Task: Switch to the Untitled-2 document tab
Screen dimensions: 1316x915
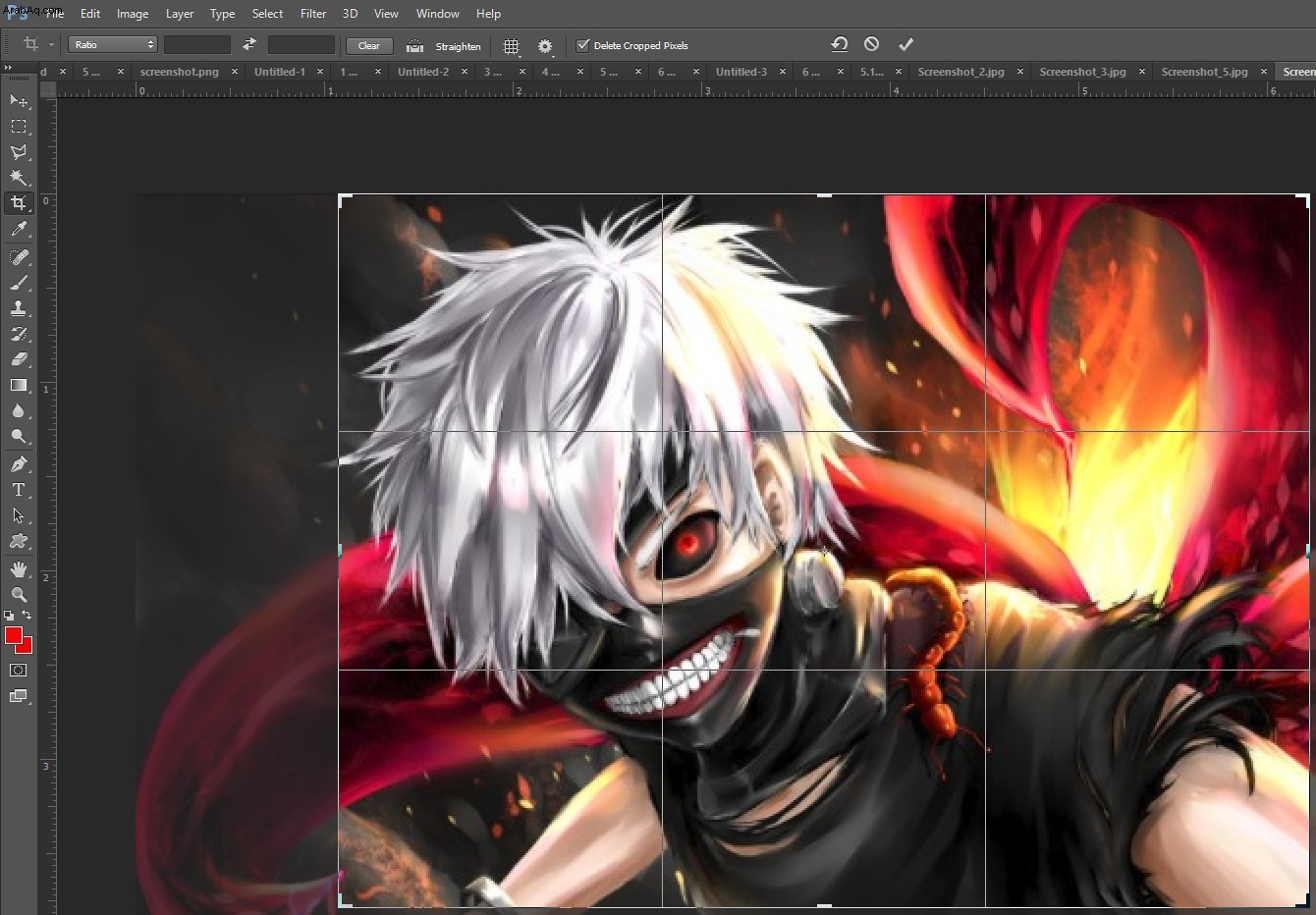Action: (x=423, y=72)
